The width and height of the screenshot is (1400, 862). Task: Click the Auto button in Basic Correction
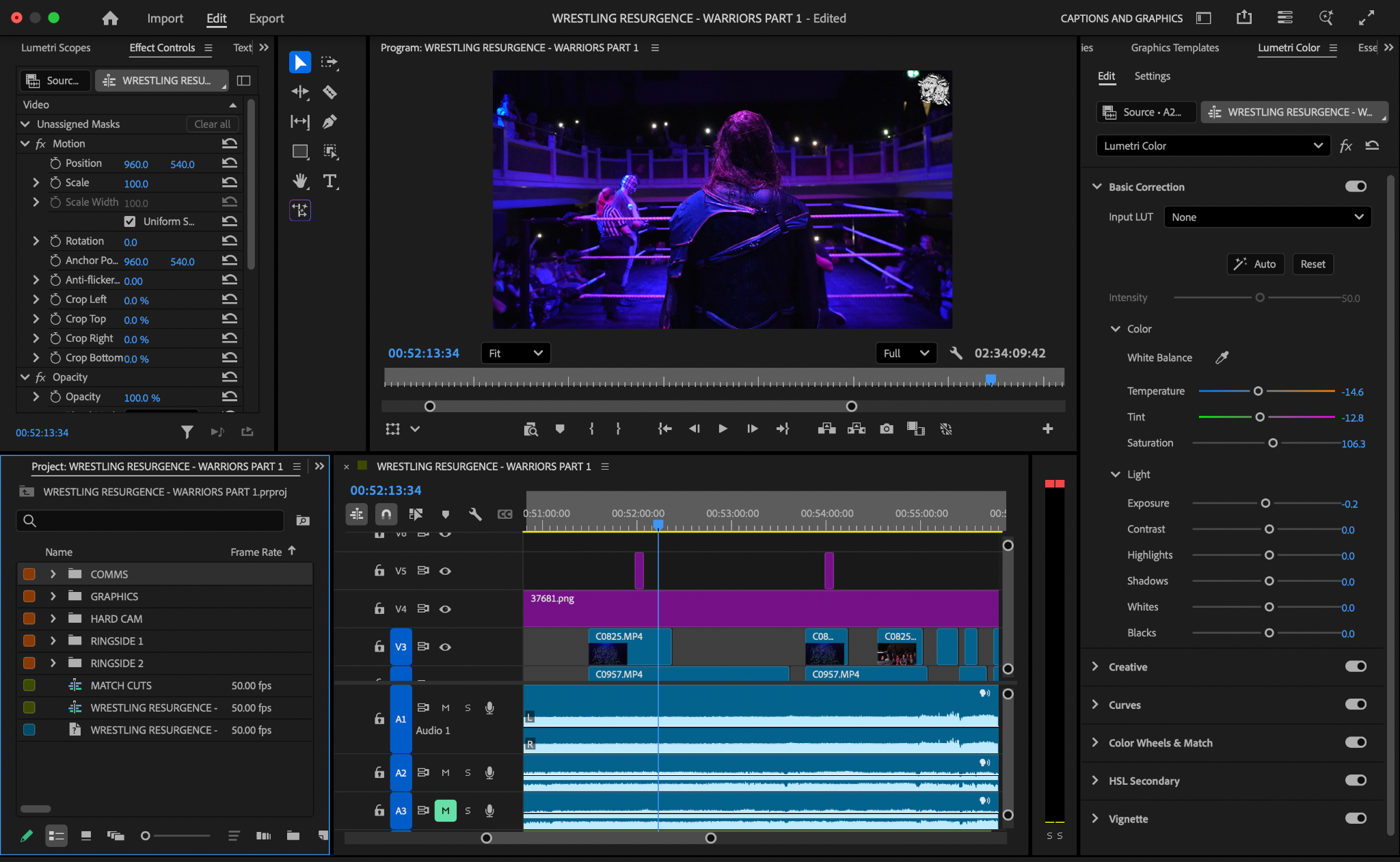coord(1256,264)
